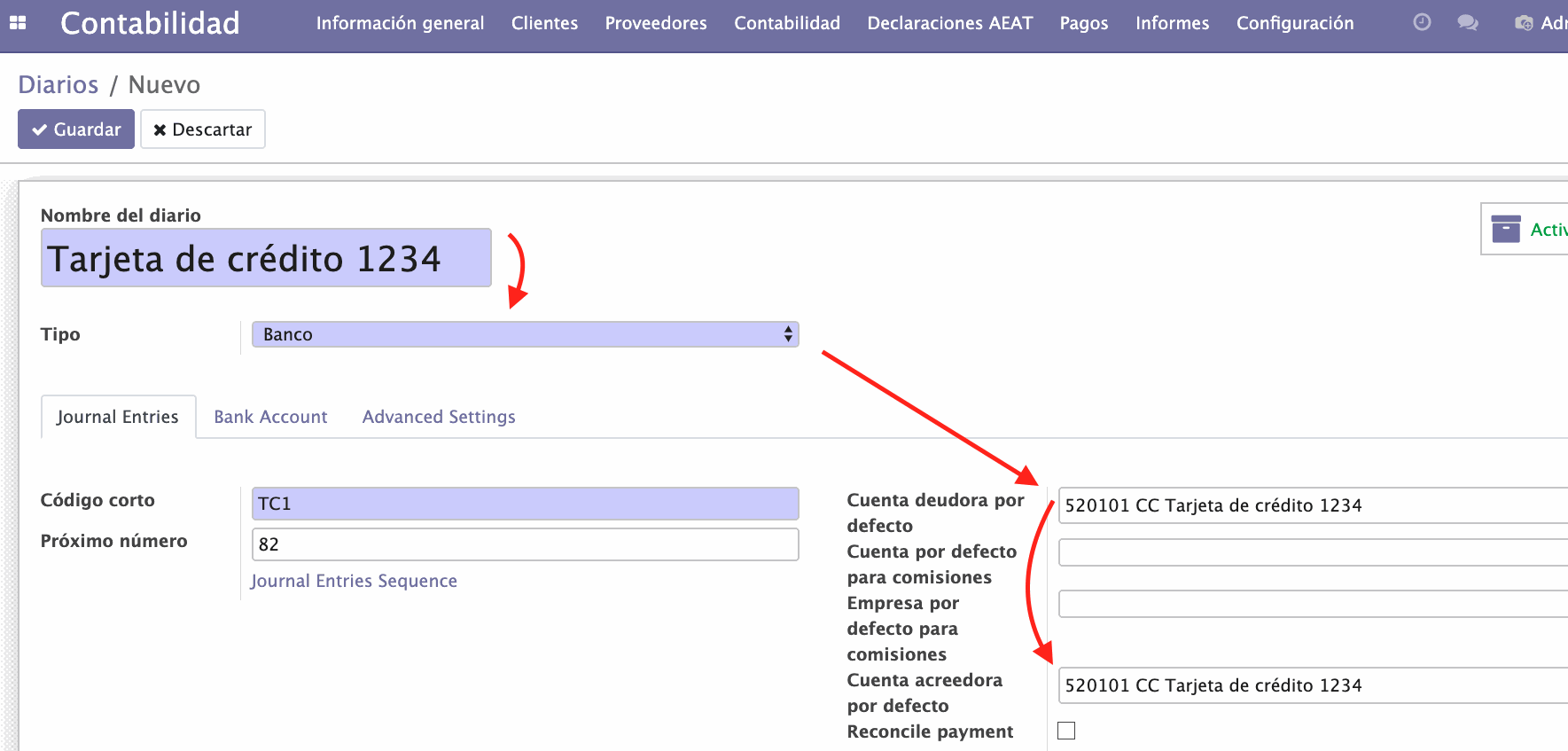Switch to the Bank Account tab

click(x=270, y=417)
